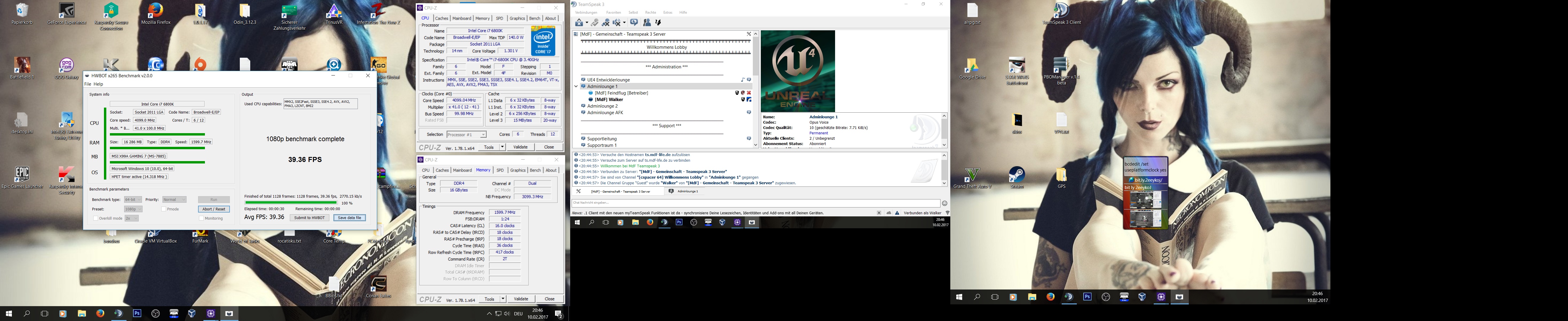
Task: Select [MdF] Walker user in channel tree
Action: tap(609, 99)
